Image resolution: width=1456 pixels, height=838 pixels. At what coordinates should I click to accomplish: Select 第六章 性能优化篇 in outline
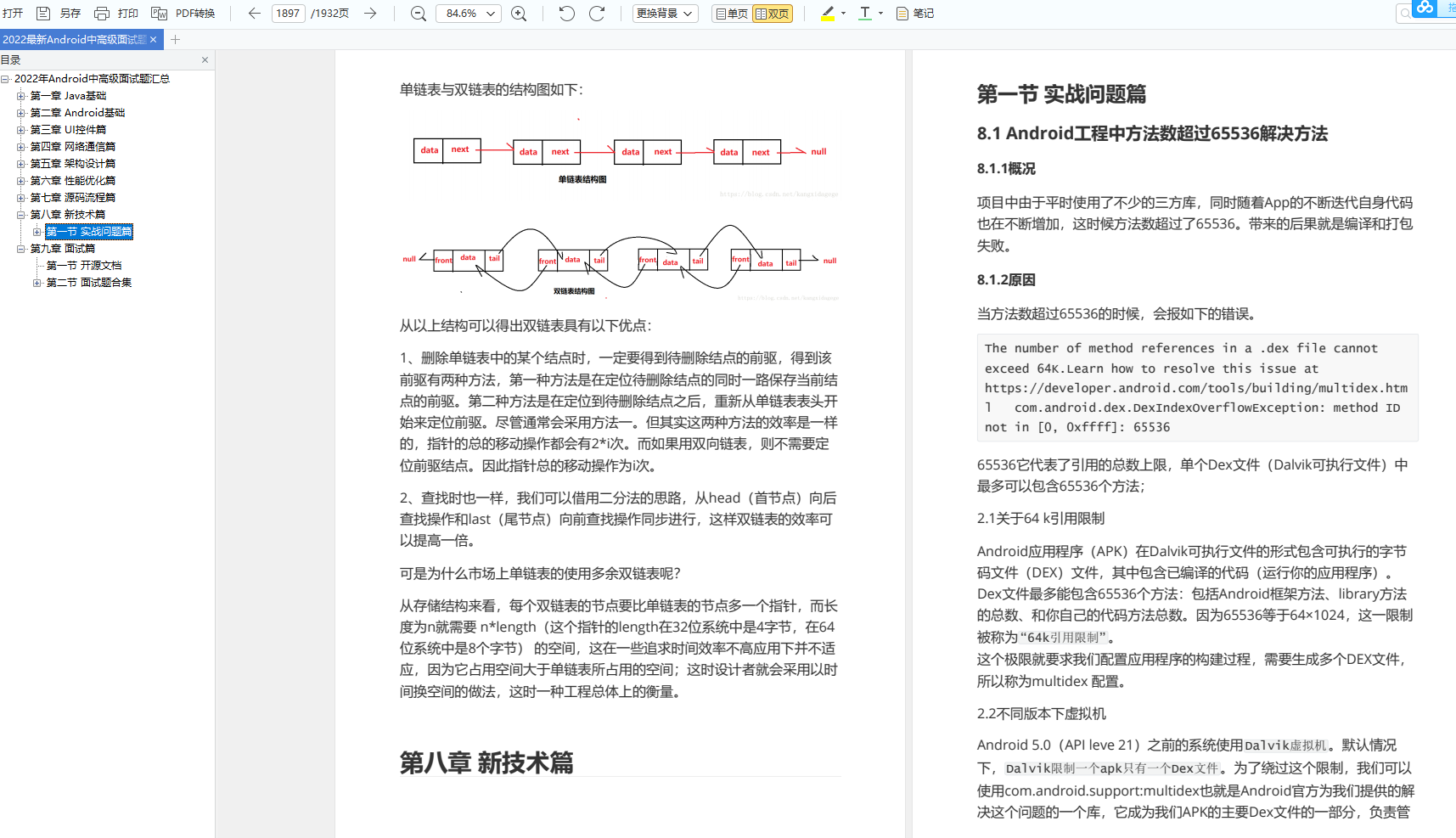(x=72, y=181)
